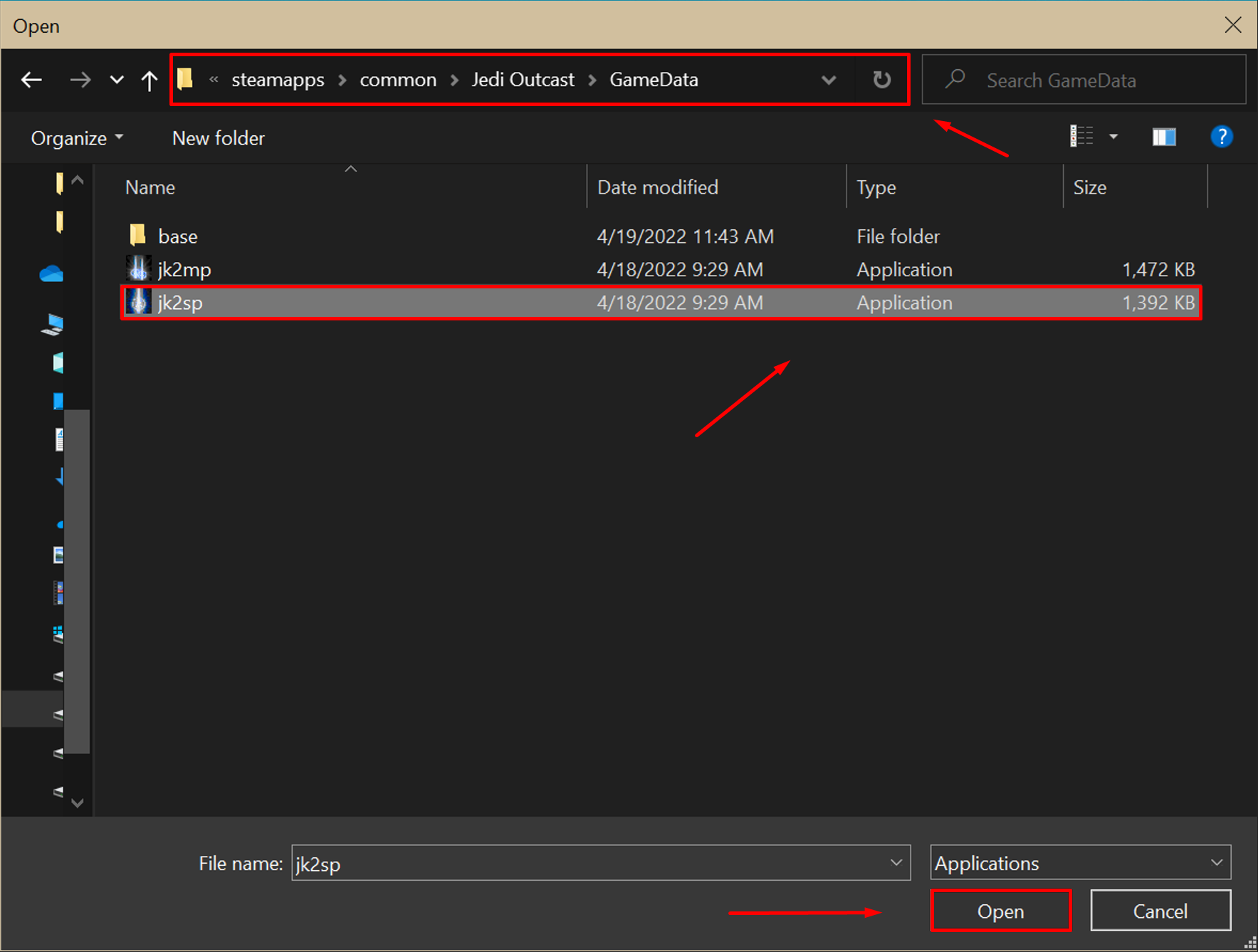The width and height of the screenshot is (1258, 952).
Task: Click the 1,392 KB size cell
Action: tap(1158, 303)
